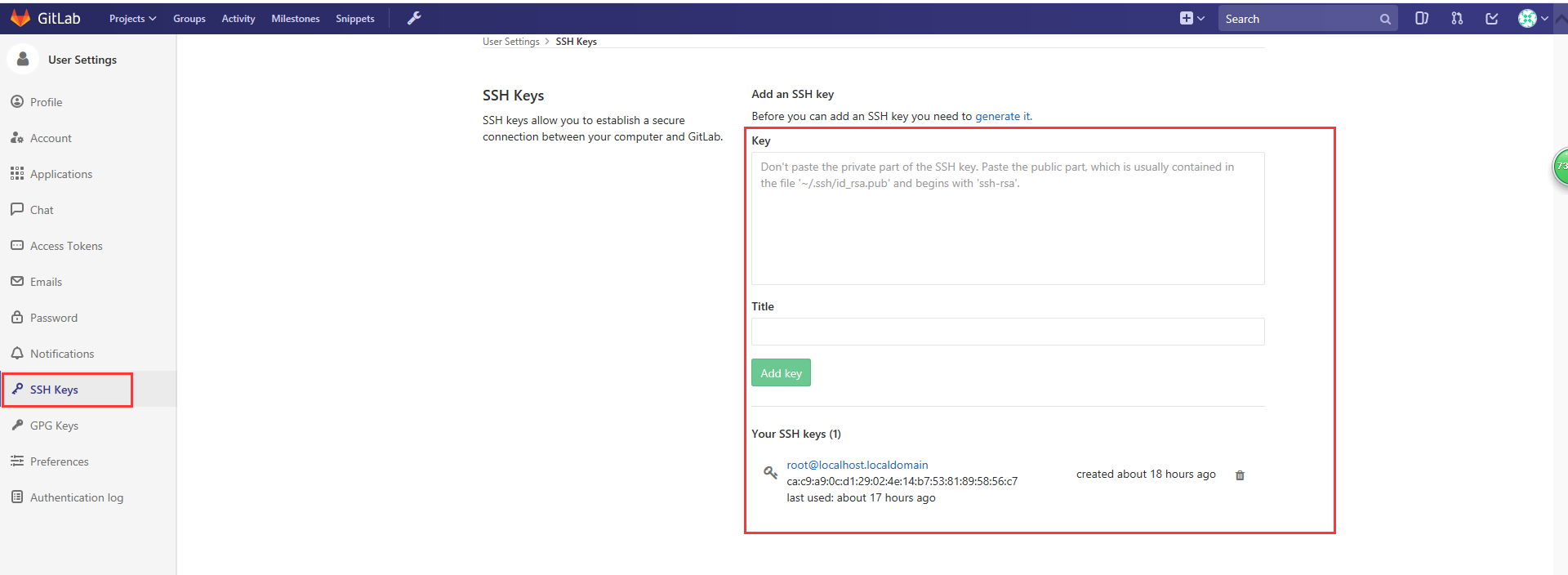Click into the Title input field
The height and width of the screenshot is (575, 1568).
point(1008,332)
